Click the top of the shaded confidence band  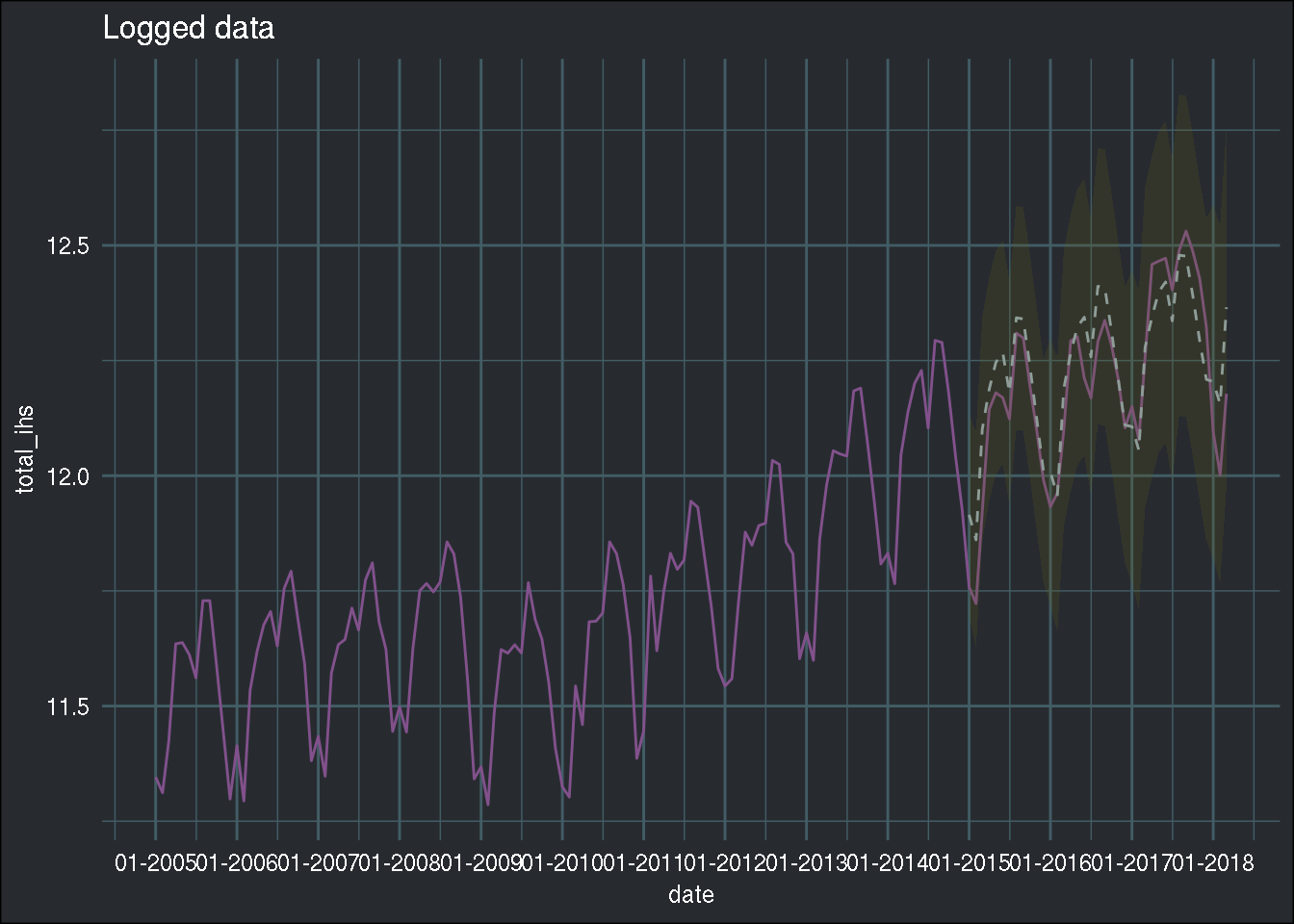point(1183,96)
